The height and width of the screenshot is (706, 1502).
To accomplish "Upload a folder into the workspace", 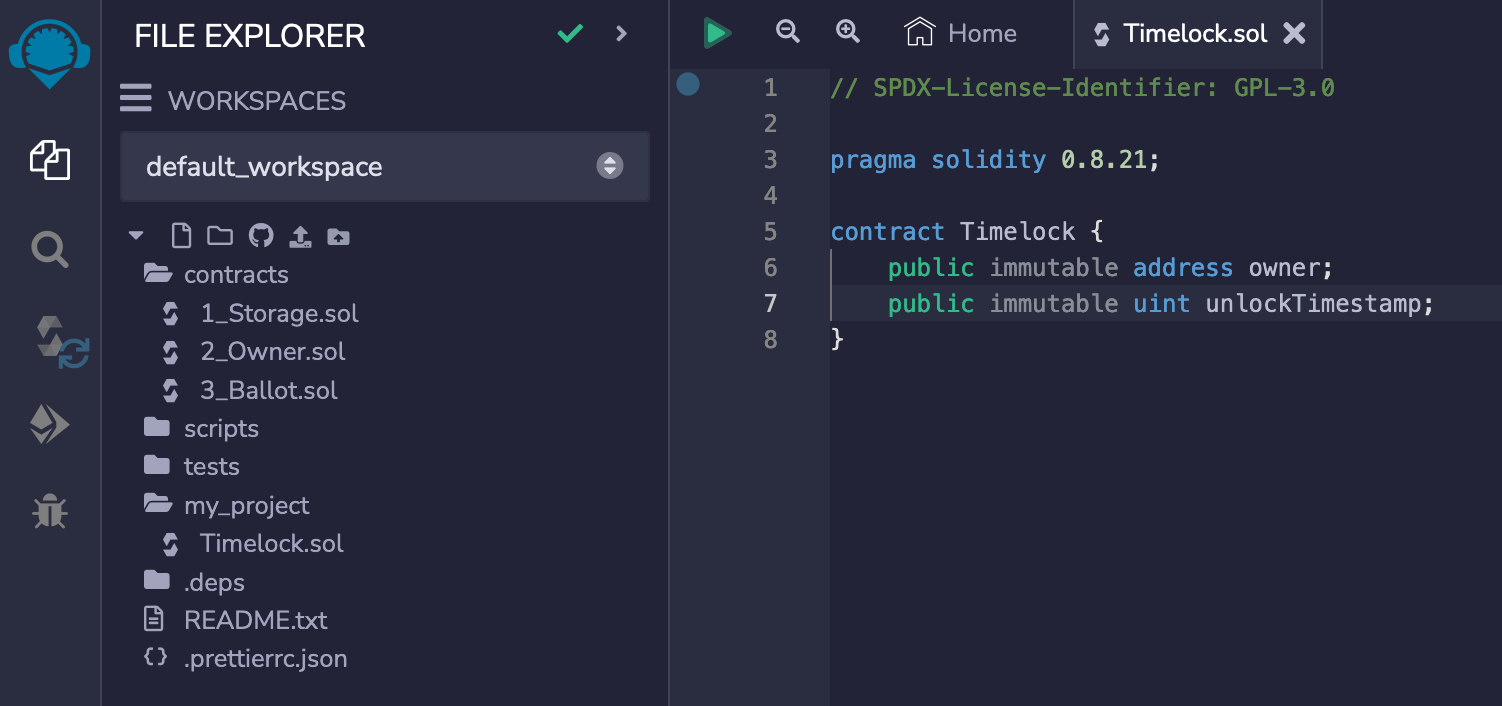I will coord(339,235).
